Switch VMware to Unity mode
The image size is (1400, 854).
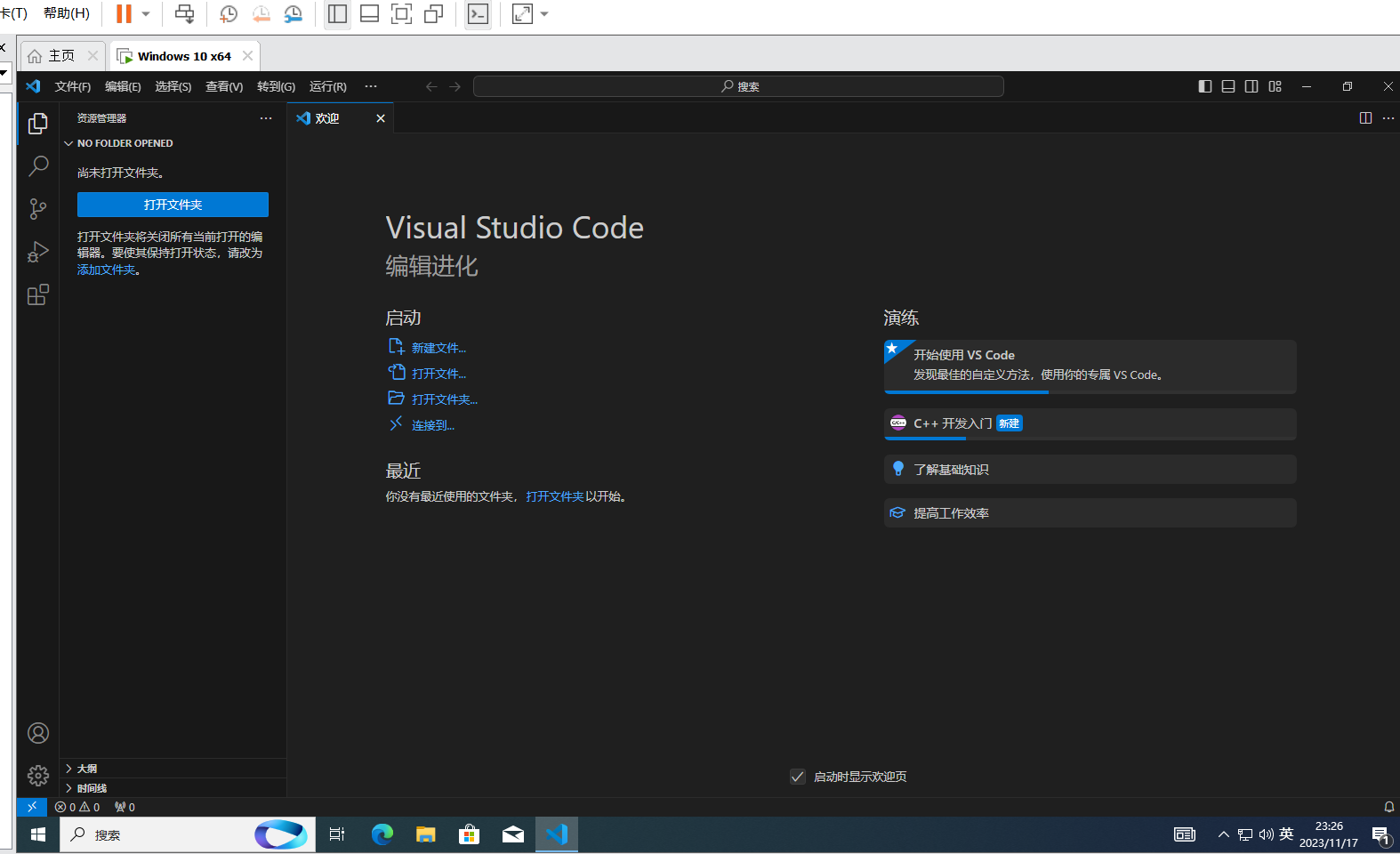[x=434, y=13]
